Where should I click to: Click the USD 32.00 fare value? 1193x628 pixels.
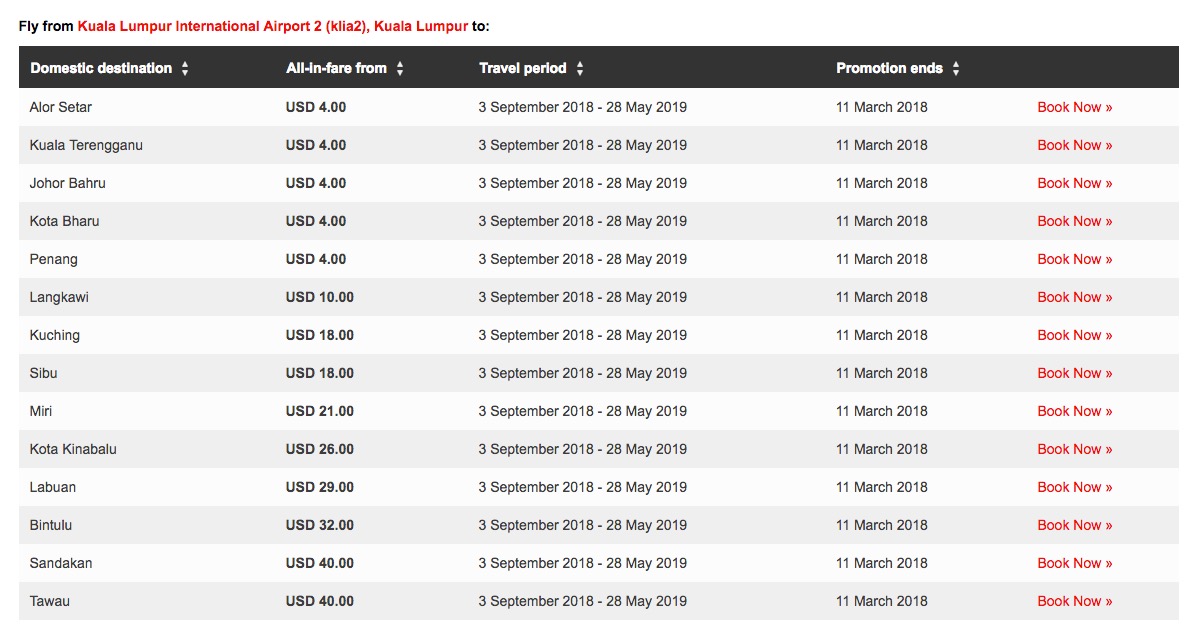click(320, 525)
